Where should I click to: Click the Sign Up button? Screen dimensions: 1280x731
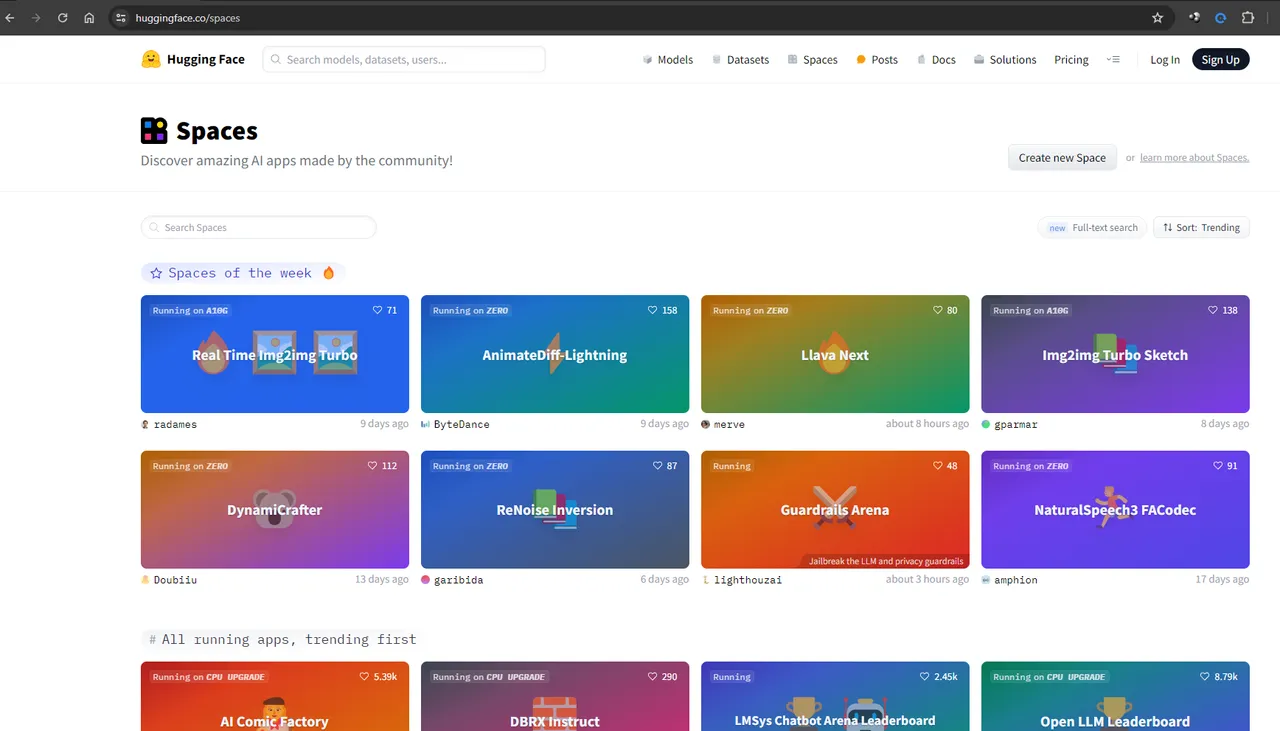click(x=1220, y=60)
